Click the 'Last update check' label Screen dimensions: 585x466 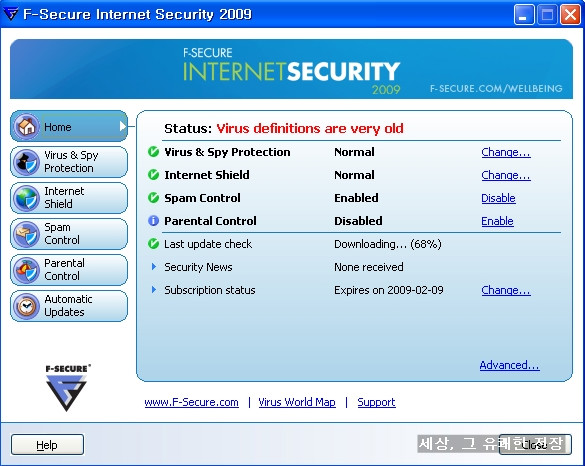[x=208, y=244]
